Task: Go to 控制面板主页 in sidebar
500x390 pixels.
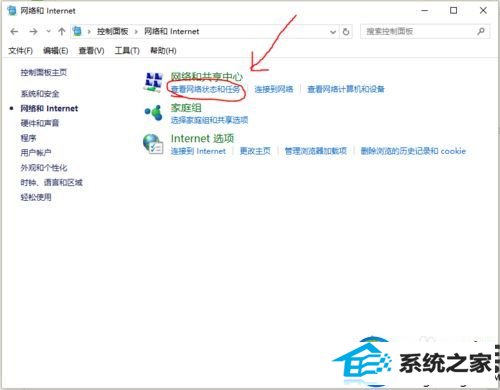Action: coord(44,72)
